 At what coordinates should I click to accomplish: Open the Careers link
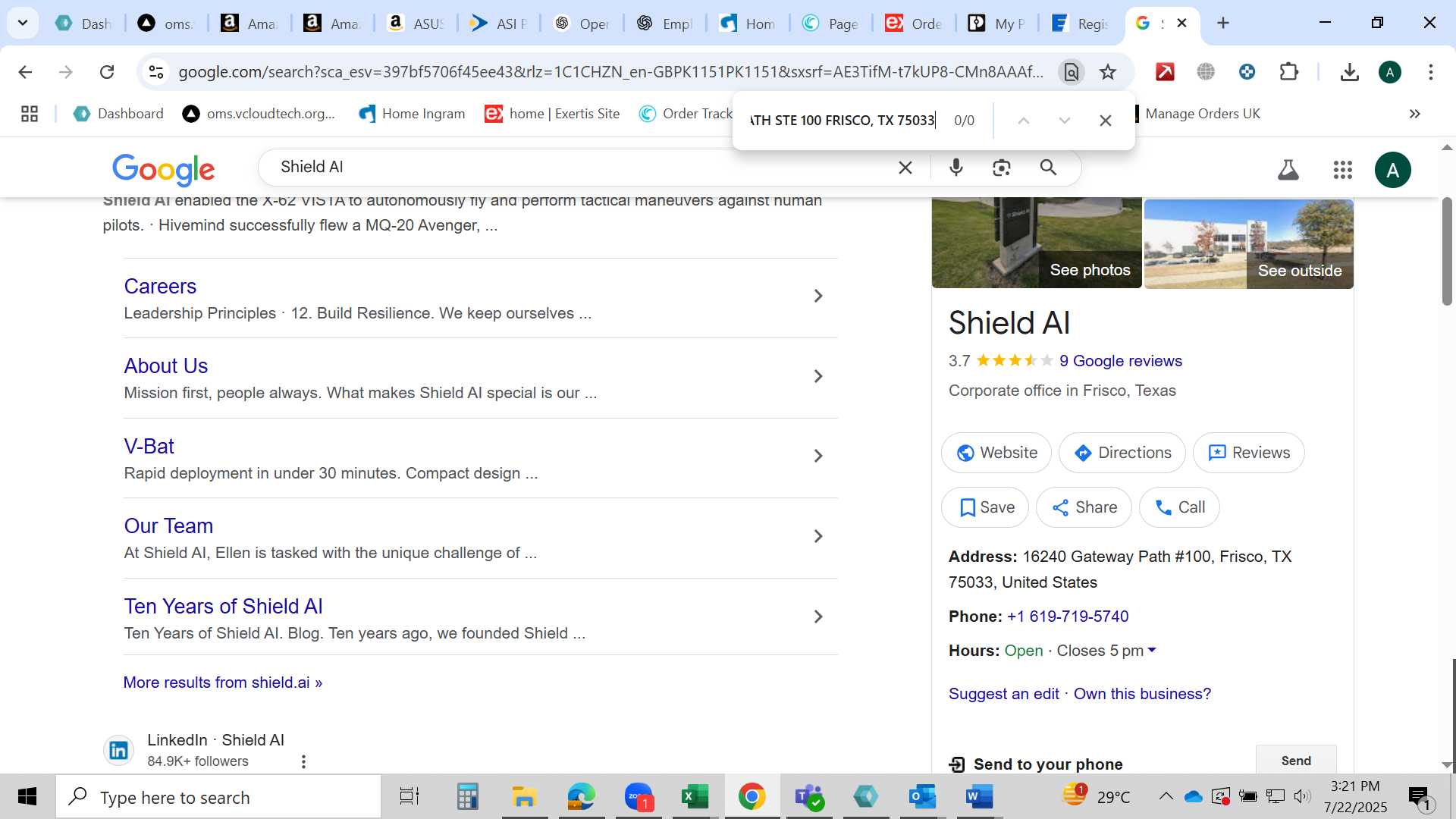click(160, 286)
